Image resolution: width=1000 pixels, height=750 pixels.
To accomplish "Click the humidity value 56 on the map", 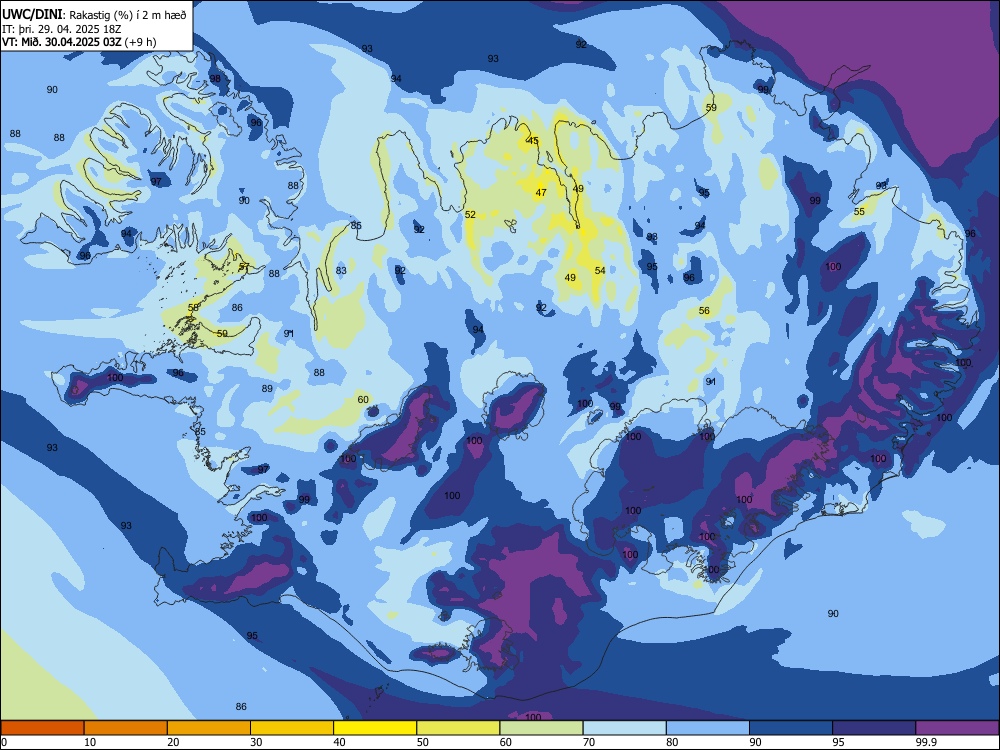I will pos(704,311).
